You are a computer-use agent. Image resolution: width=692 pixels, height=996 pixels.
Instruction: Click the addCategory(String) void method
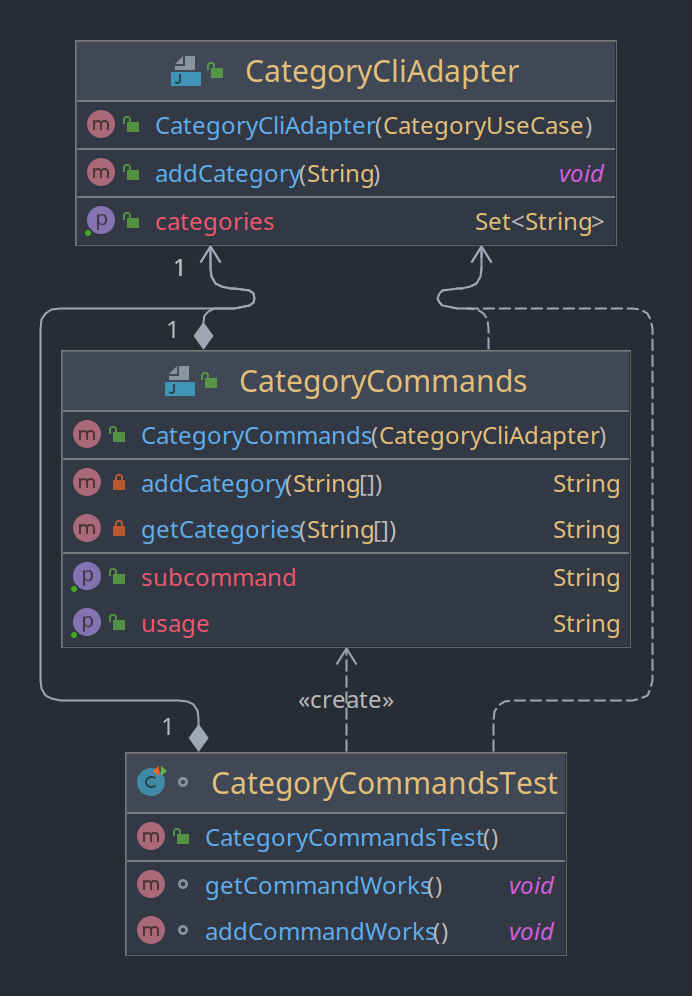[346, 173]
